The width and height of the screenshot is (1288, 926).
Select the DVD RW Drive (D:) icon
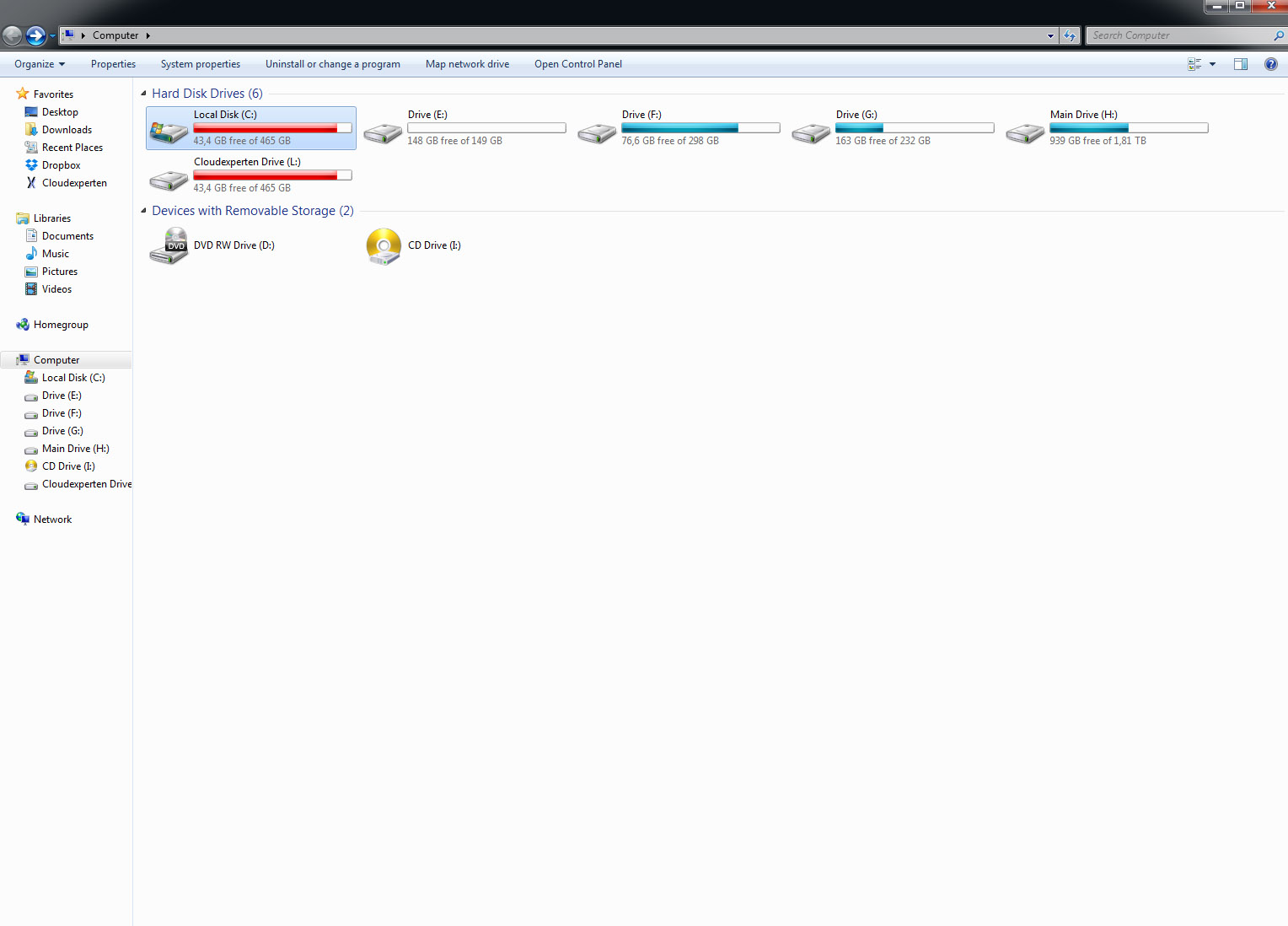point(169,245)
